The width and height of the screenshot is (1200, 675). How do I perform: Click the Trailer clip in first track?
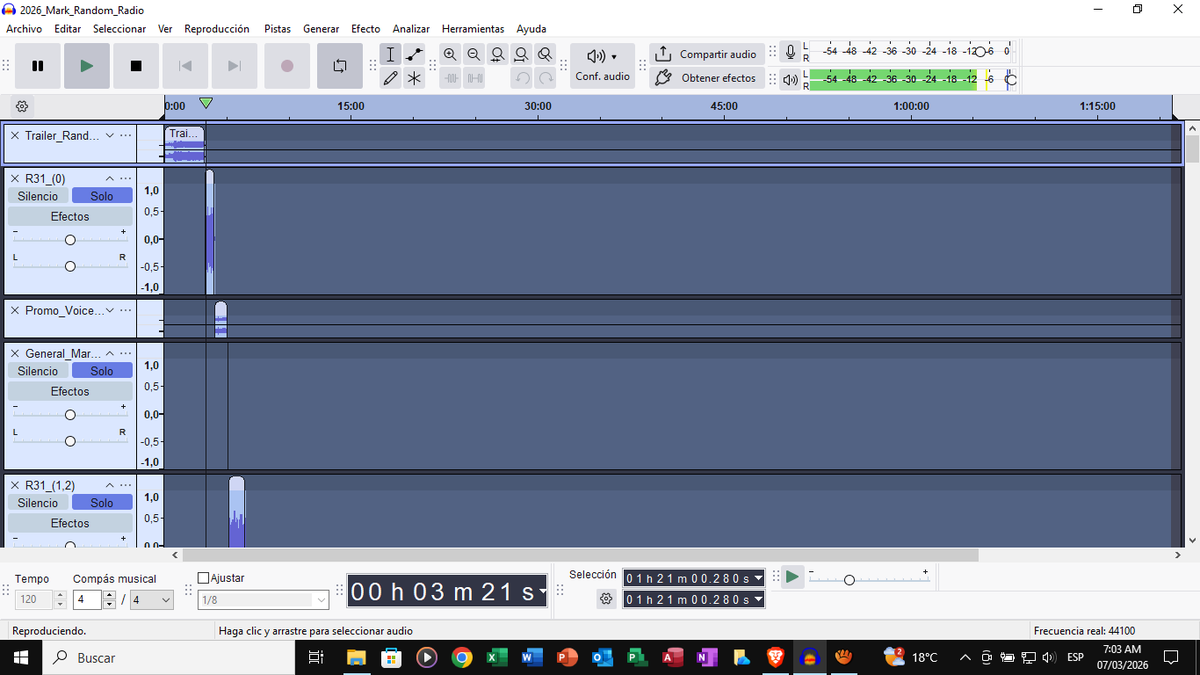(x=184, y=144)
